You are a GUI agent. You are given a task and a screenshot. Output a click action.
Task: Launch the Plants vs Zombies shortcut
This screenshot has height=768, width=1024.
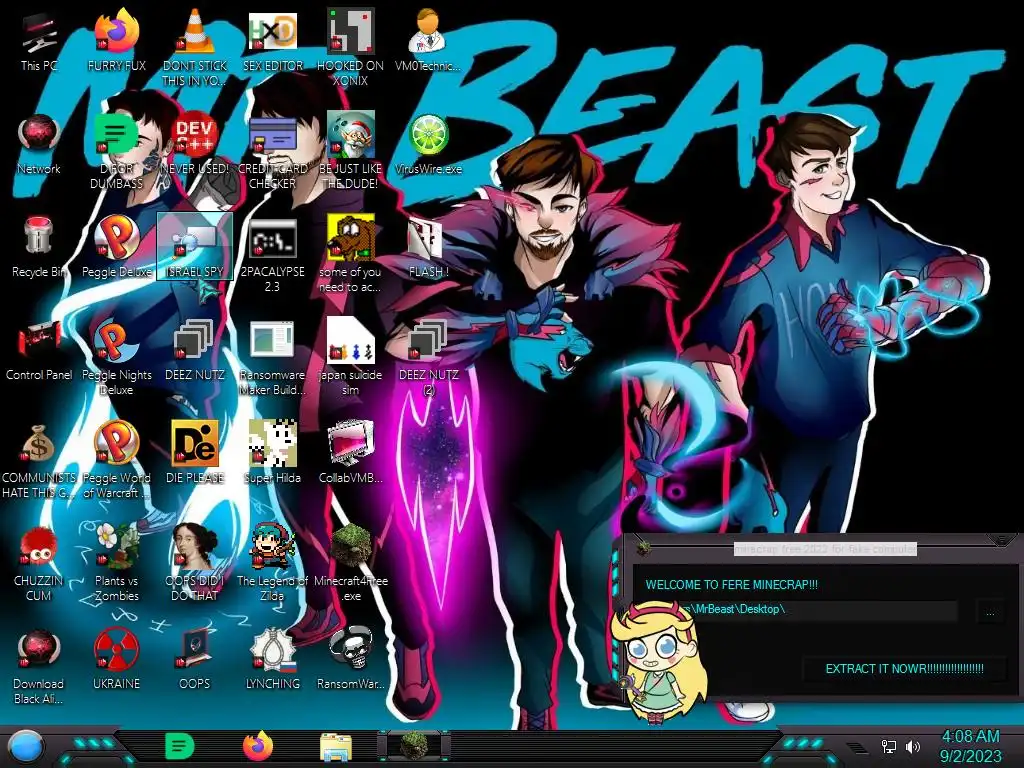click(116, 563)
